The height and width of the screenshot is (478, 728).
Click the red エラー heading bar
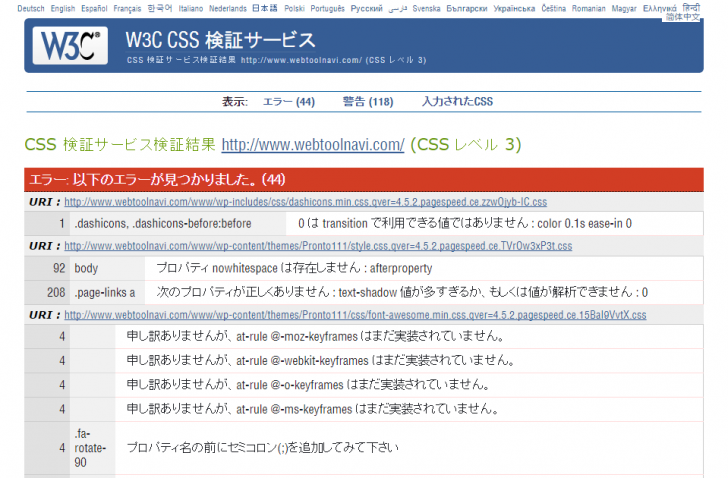[364, 180]
